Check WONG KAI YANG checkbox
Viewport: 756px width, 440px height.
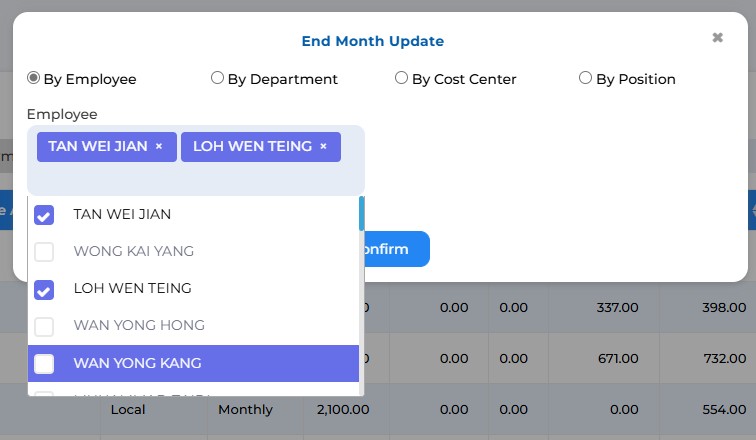[44, 252]
